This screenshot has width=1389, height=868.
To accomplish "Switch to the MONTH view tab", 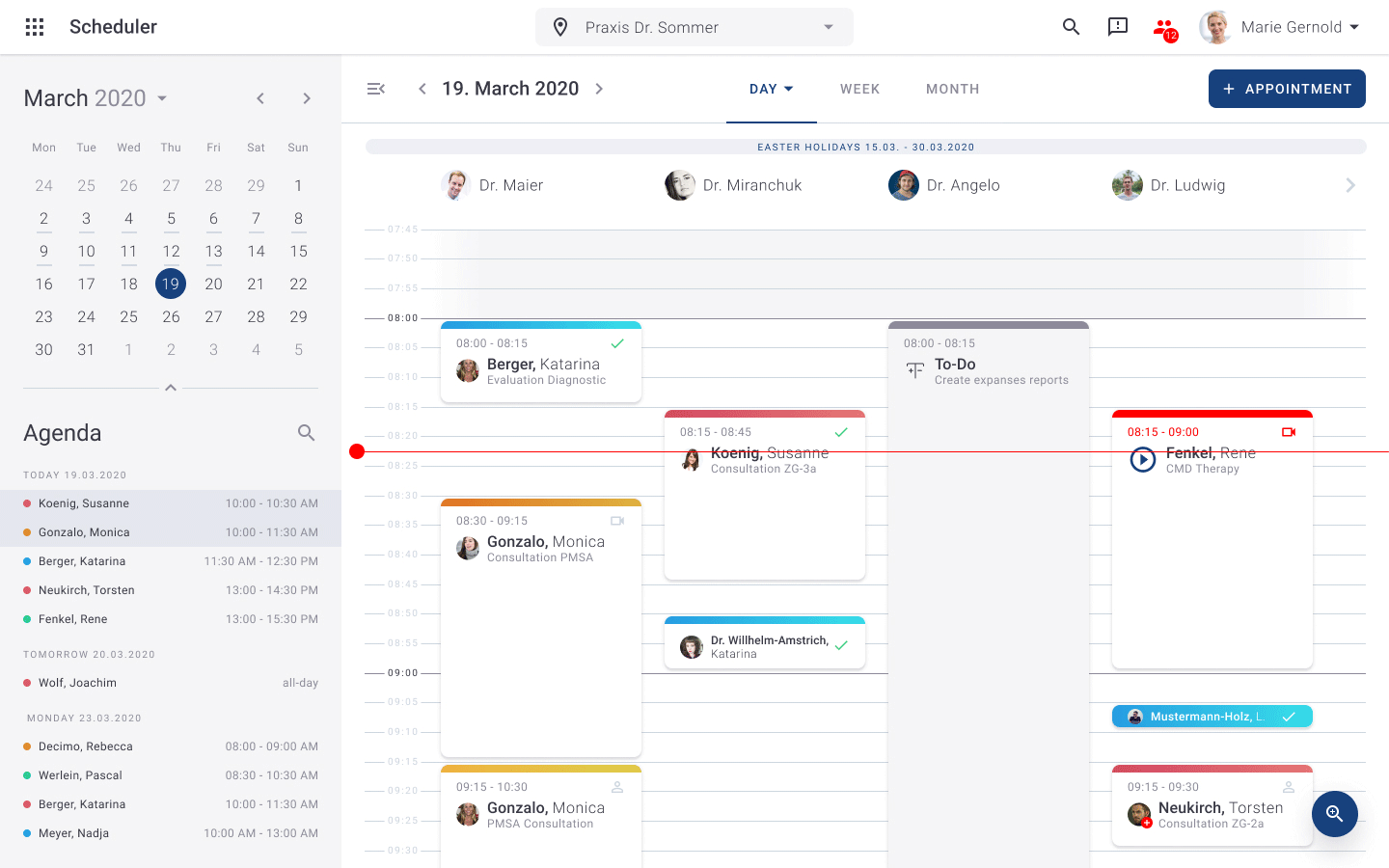I will (x=952, y=89).
